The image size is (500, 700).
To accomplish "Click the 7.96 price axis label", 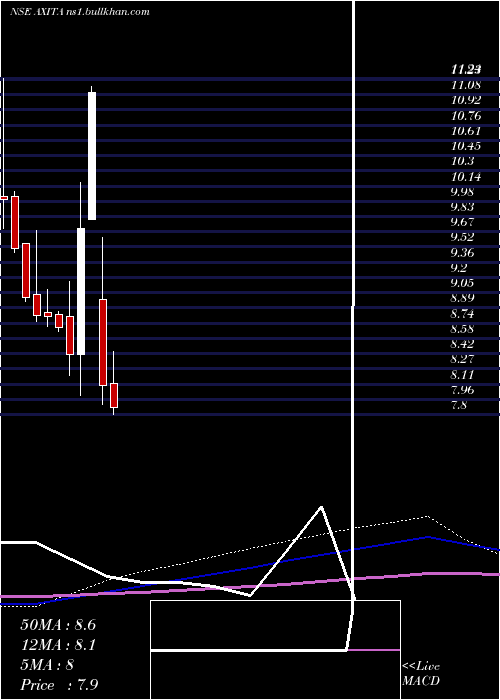I will (x=462, y=391).
